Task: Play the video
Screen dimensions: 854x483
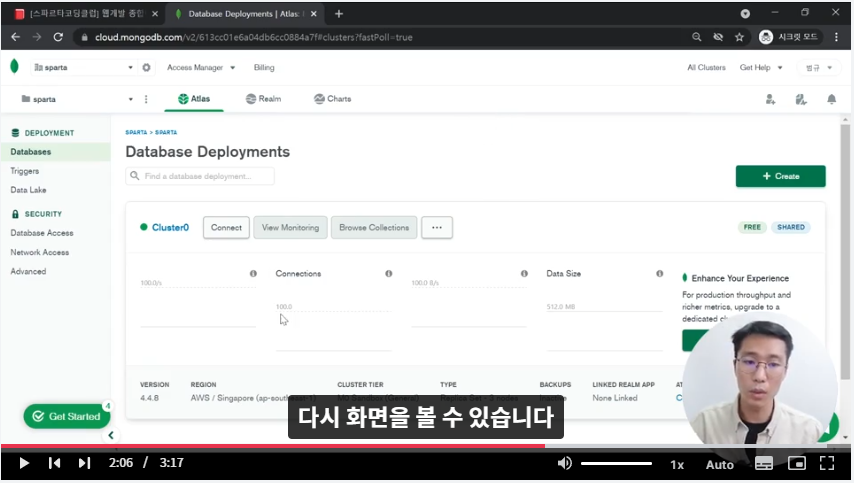Action: tap(24, 463)
